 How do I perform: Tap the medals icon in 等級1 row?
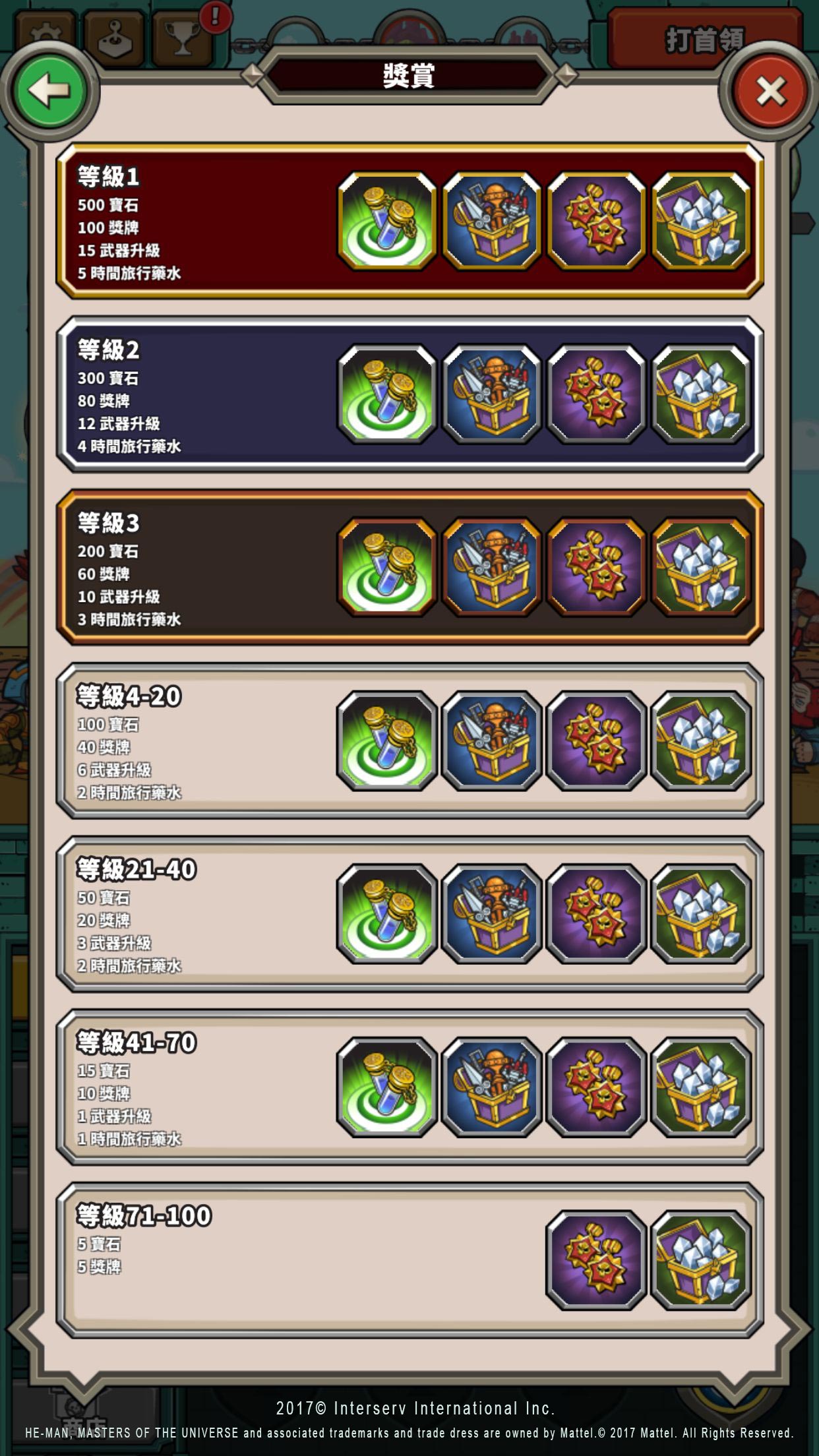pos(596,221)
